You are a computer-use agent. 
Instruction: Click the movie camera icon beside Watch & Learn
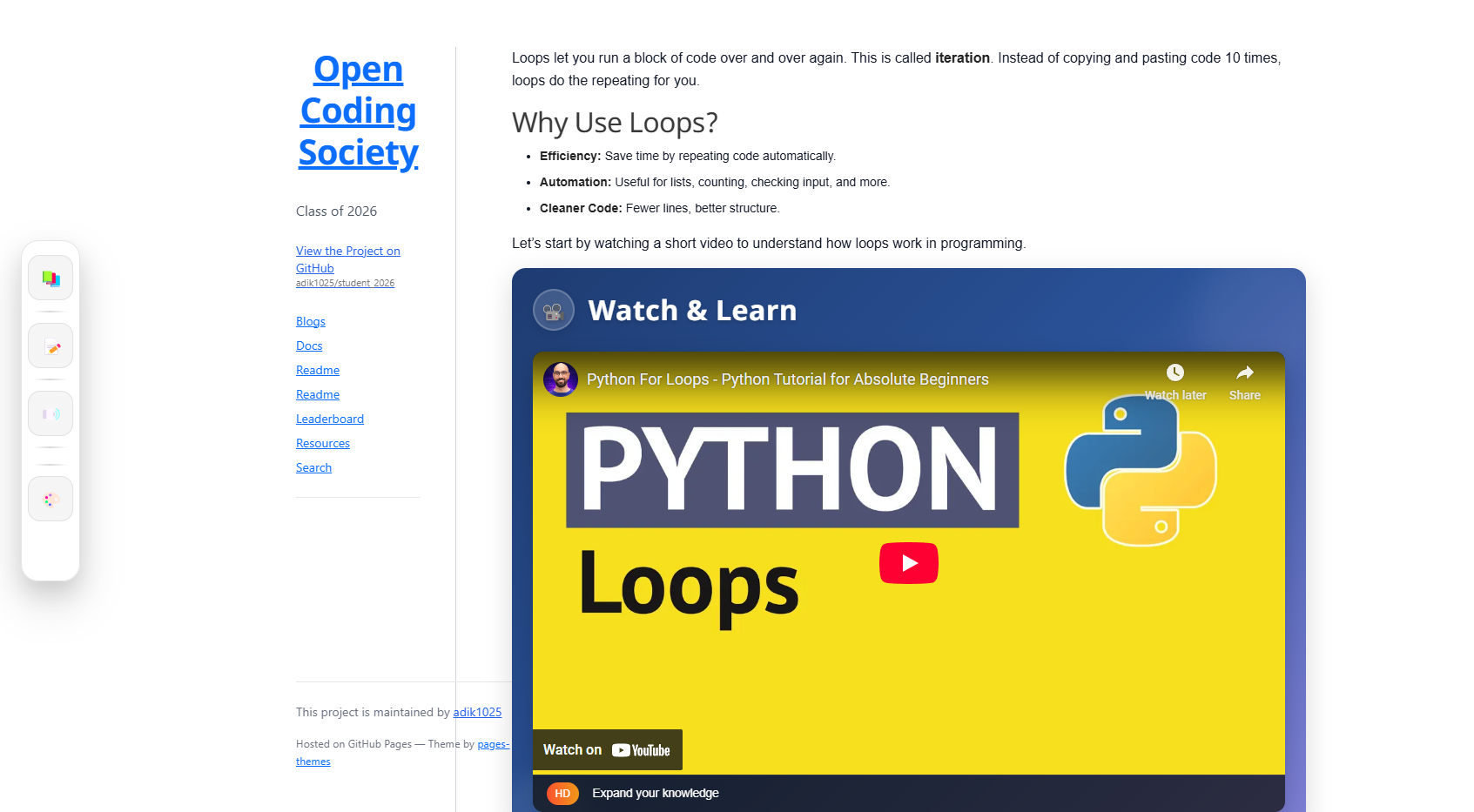[554, 310]
